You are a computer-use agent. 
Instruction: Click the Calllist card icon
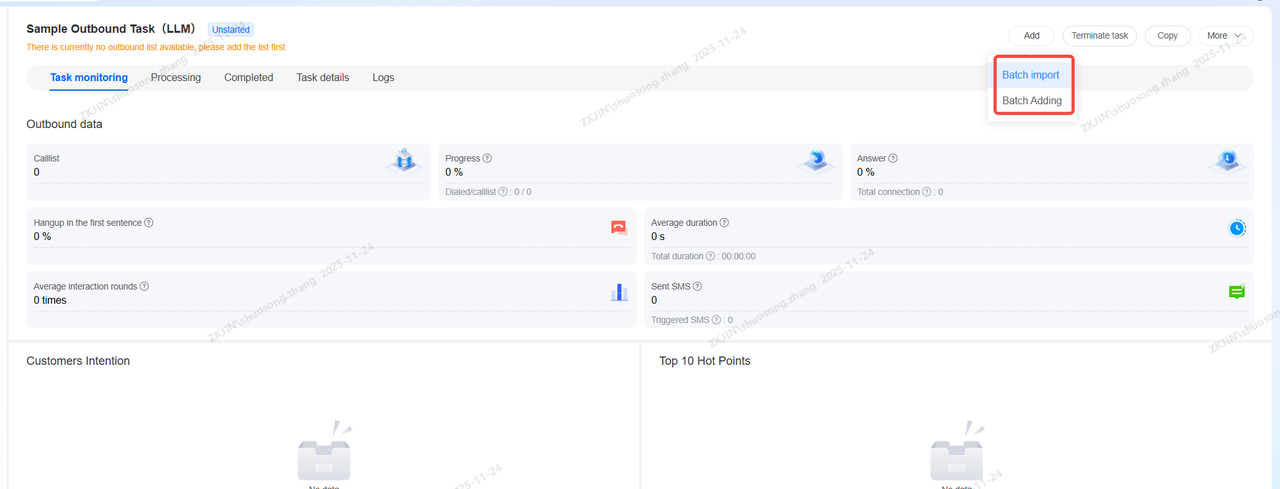point(403,161)
